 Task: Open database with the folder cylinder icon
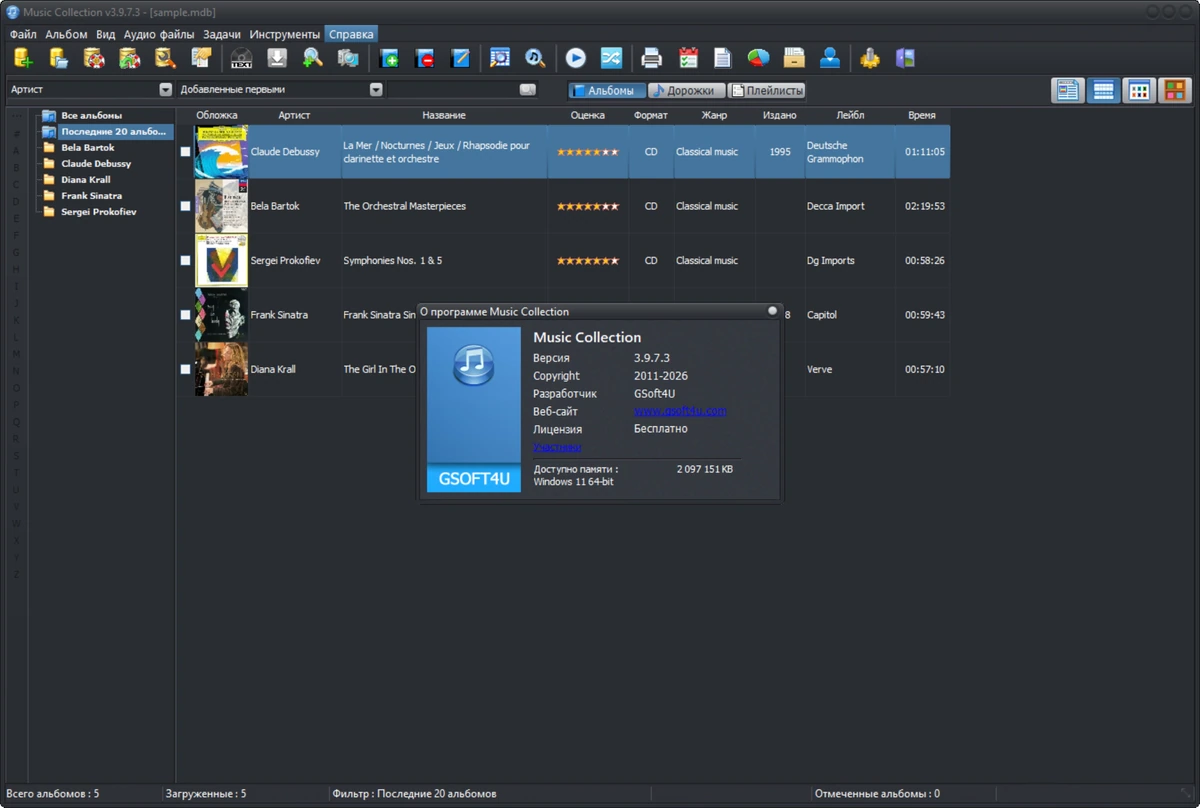pos(58,58)
